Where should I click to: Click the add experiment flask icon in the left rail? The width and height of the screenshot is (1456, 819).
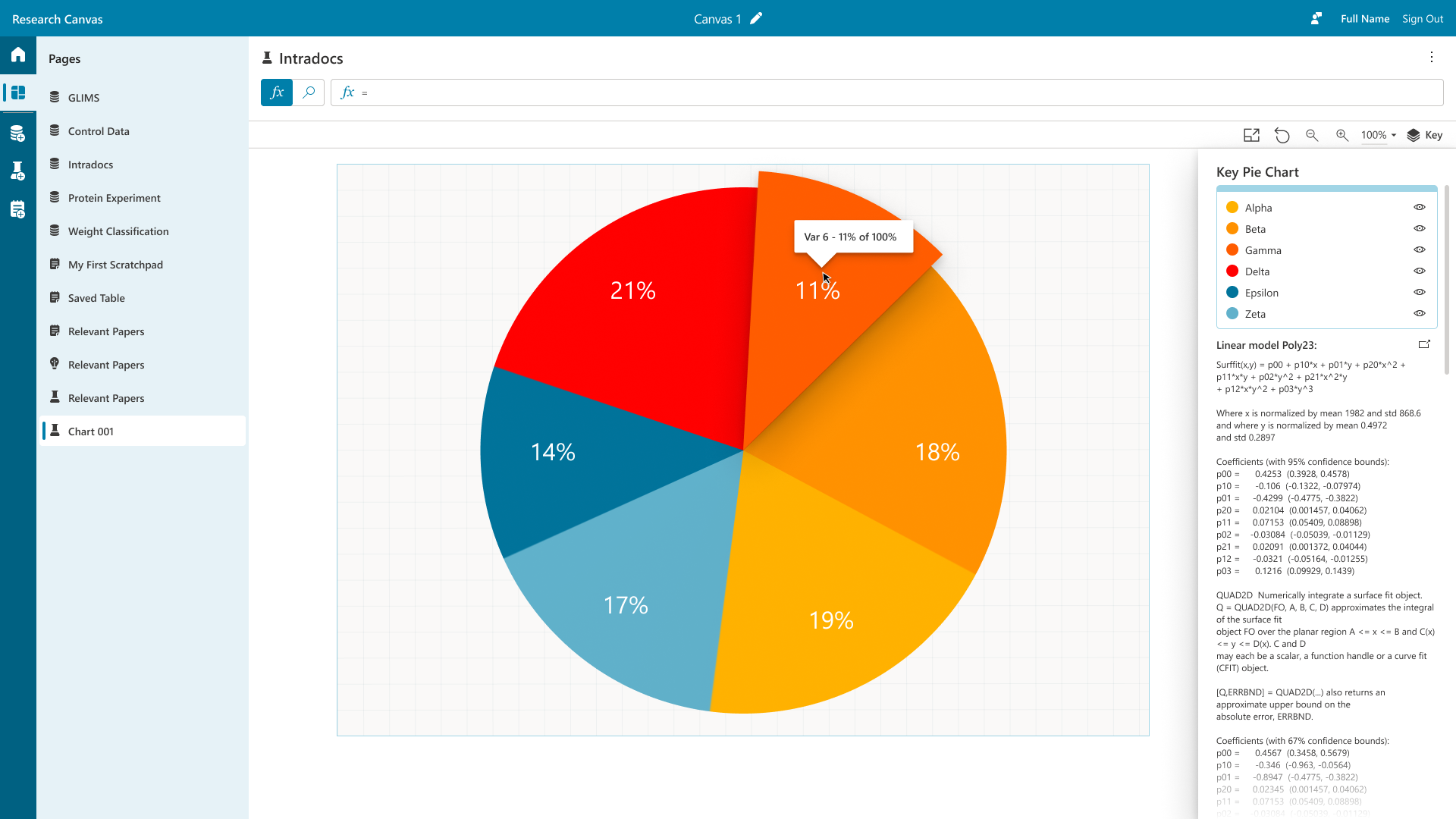click(x=18, y=171)
